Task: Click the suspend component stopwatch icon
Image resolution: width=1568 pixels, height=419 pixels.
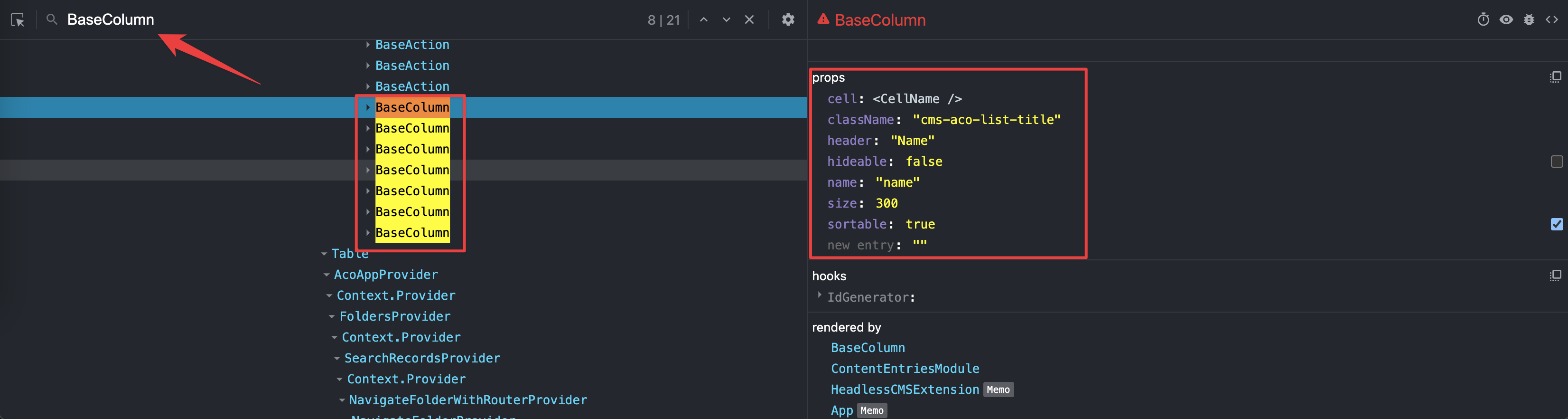Action: pyautogui.click(x=1483, y=20)
